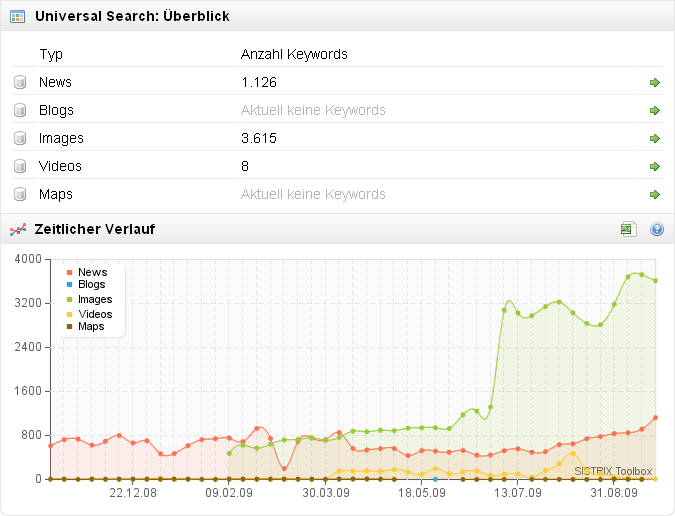675x516 pixels.
Task: Toggle Videos series in chart legend
Action: point(95,313)
